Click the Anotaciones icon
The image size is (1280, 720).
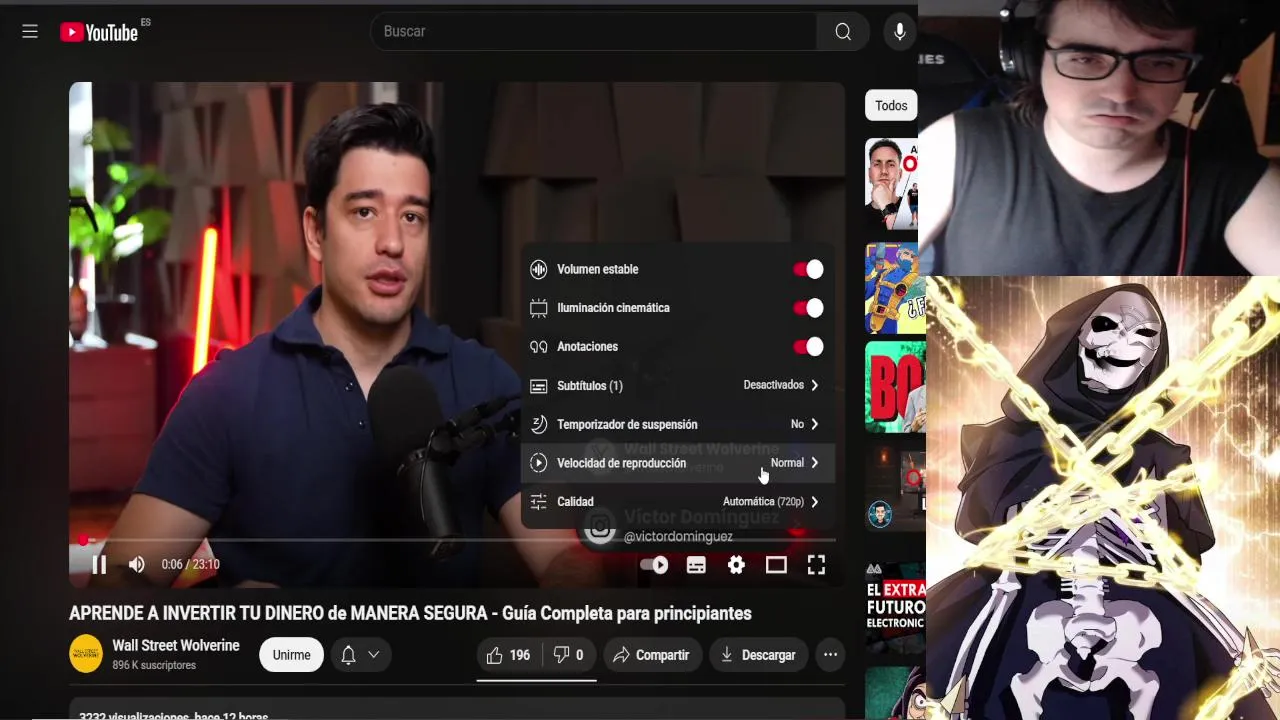pyautogui.click(x=539, y=347)
